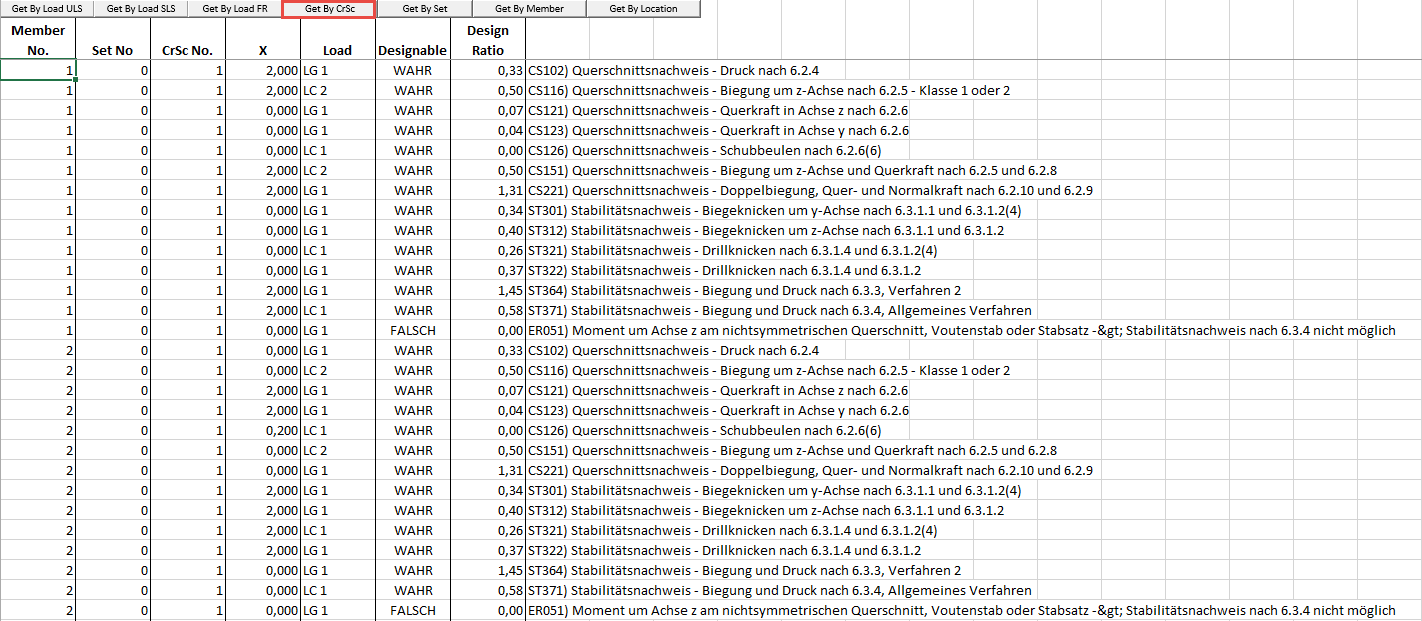Click the Get By Load SLS button
The height and width of the screenshot is (621, 1422).
click(138, 9)
